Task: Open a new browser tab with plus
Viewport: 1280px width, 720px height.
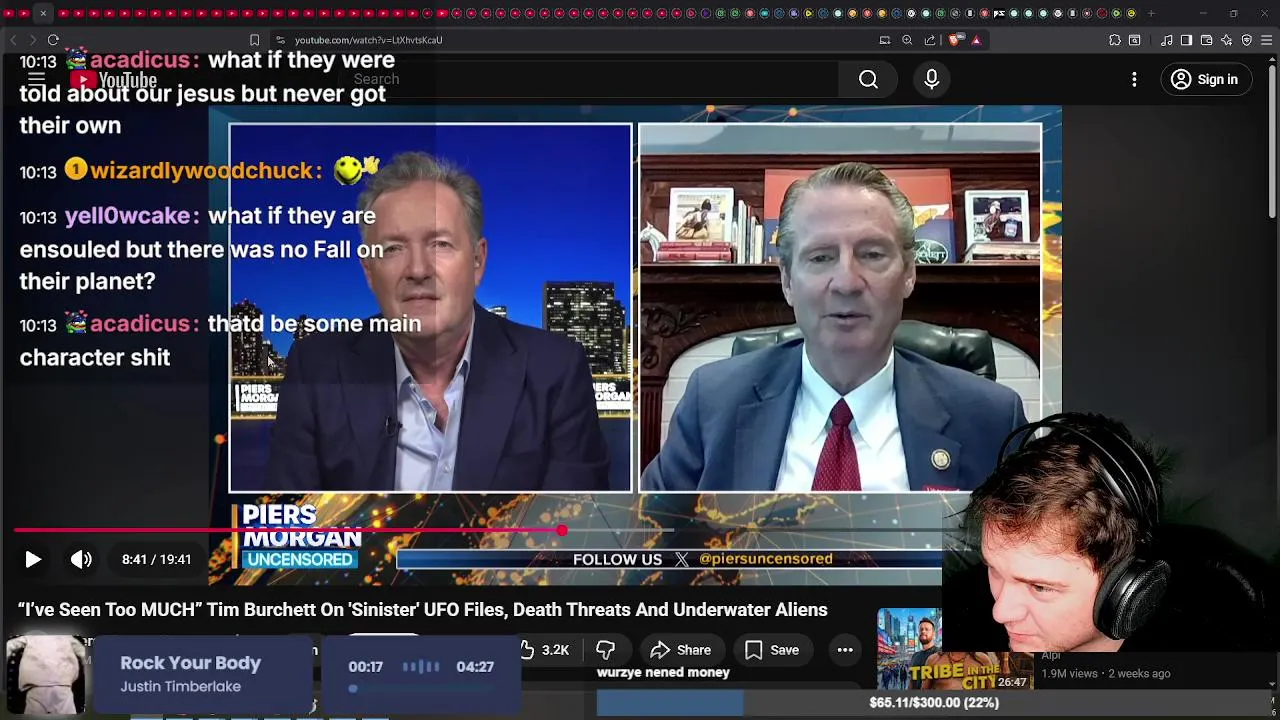Action: [x=1151, y=13]
